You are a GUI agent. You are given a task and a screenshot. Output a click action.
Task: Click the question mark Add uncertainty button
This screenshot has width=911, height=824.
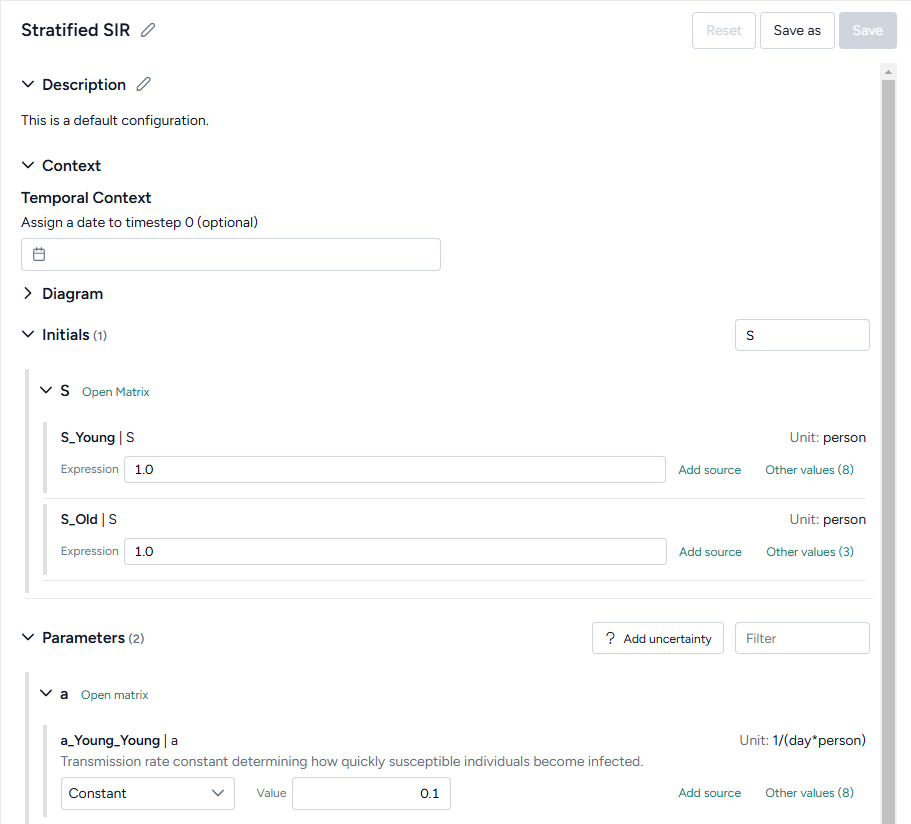(x=657, y=639)
